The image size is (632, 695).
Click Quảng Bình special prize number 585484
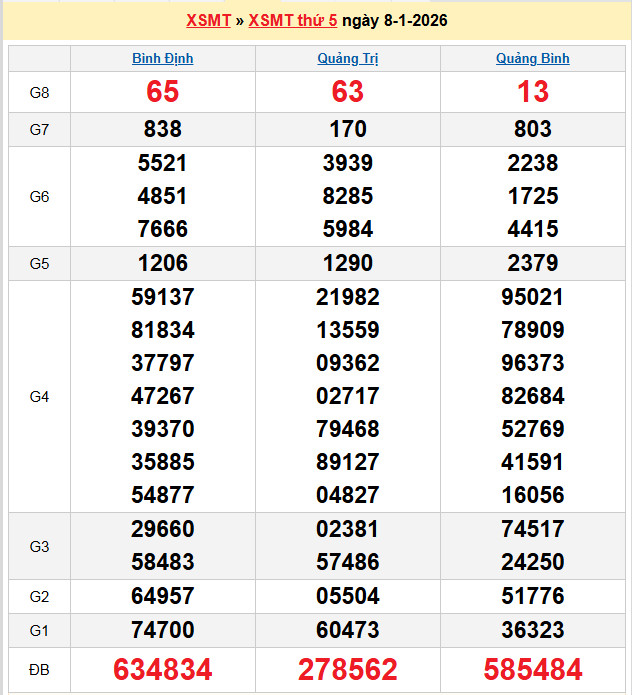pos(532,669)
